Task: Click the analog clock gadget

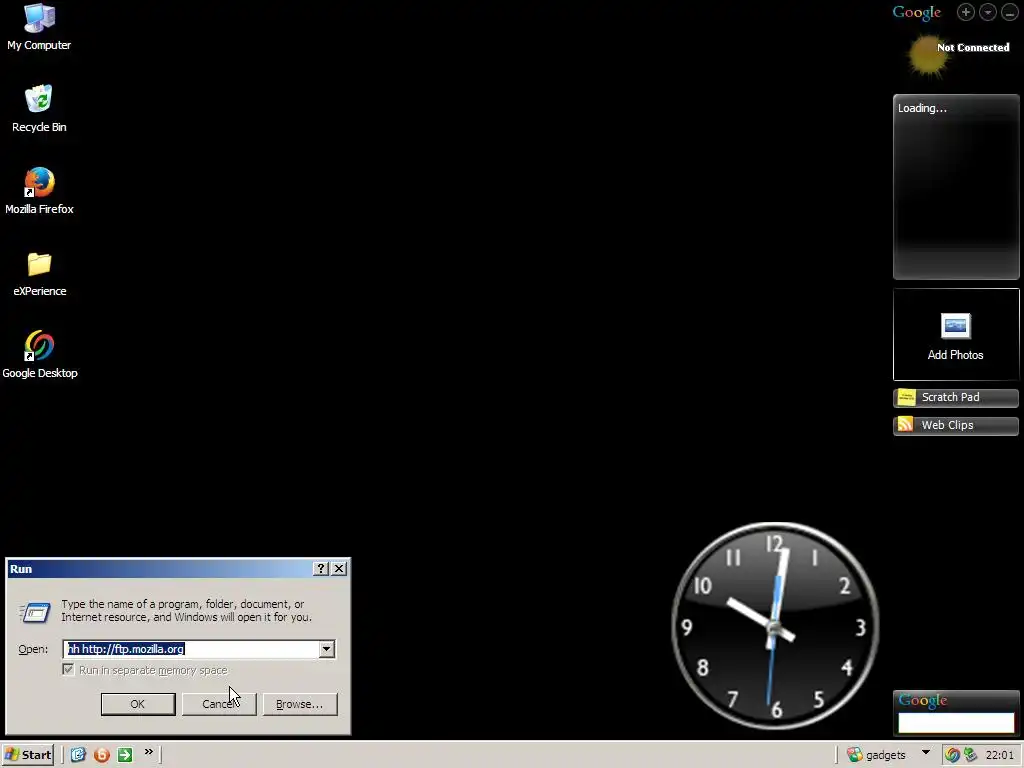Action: 775,626
